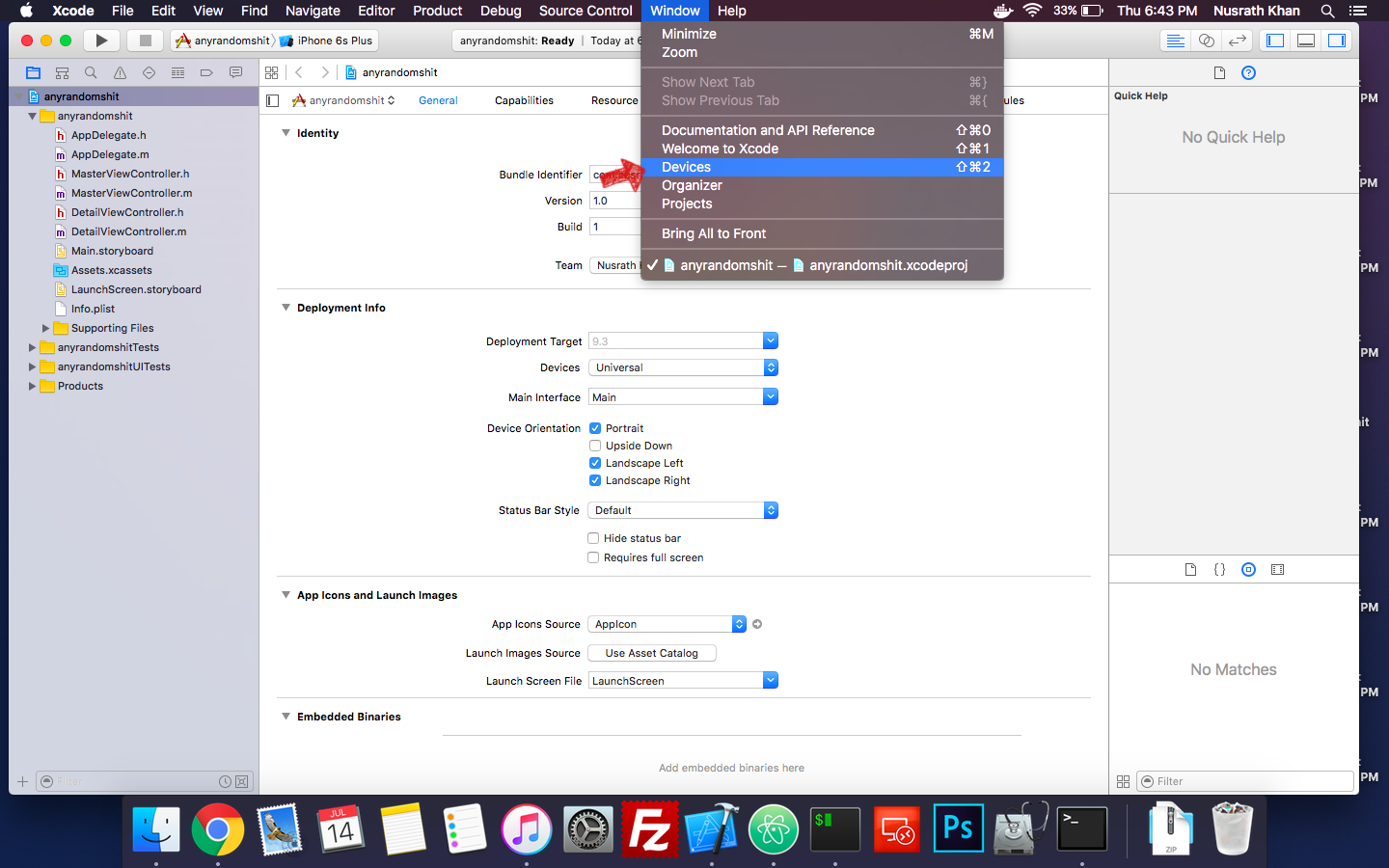Open Photoshop from the Dock

click(959, 829)
